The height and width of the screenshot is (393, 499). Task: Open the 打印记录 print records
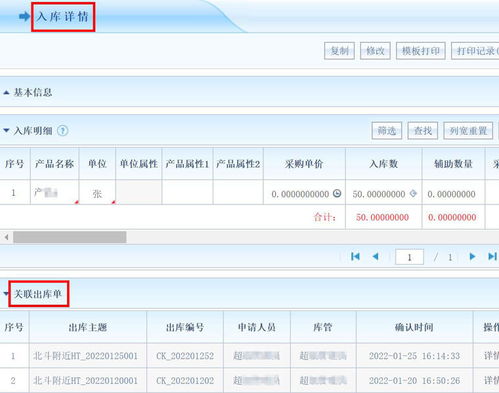pos(476,51)
